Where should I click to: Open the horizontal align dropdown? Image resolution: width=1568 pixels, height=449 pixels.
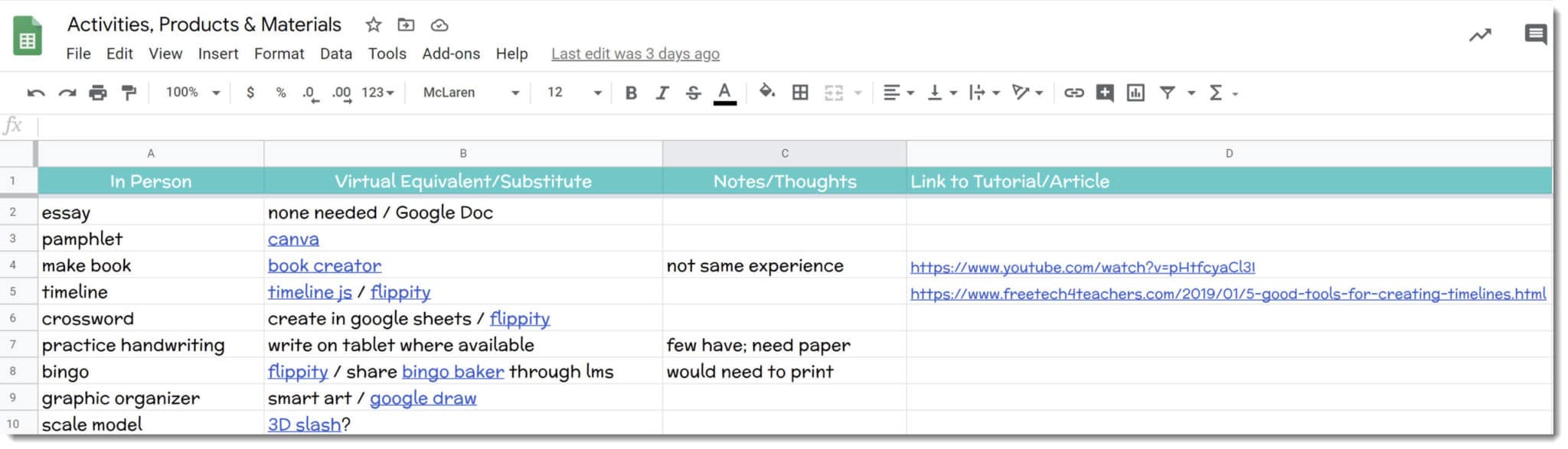click(x=898, y=93)
